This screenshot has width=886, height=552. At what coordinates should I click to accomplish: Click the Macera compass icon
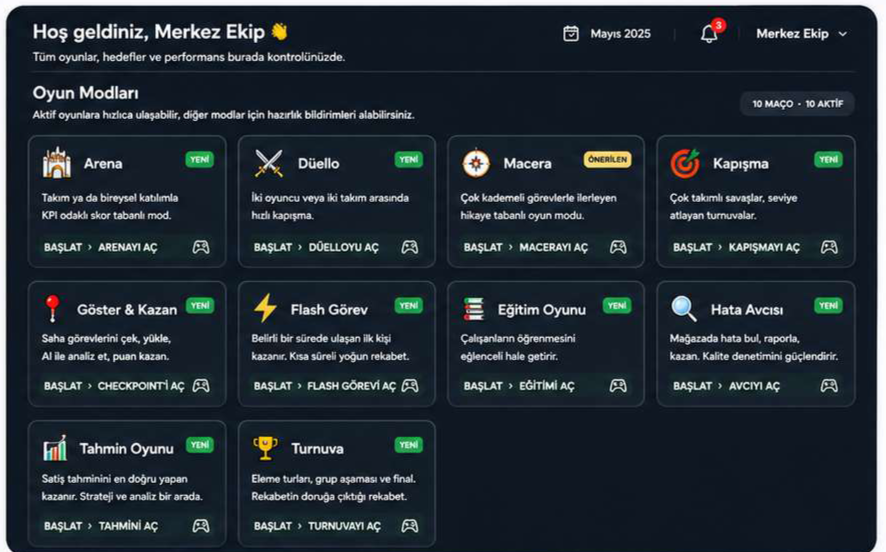pos(476,163)
